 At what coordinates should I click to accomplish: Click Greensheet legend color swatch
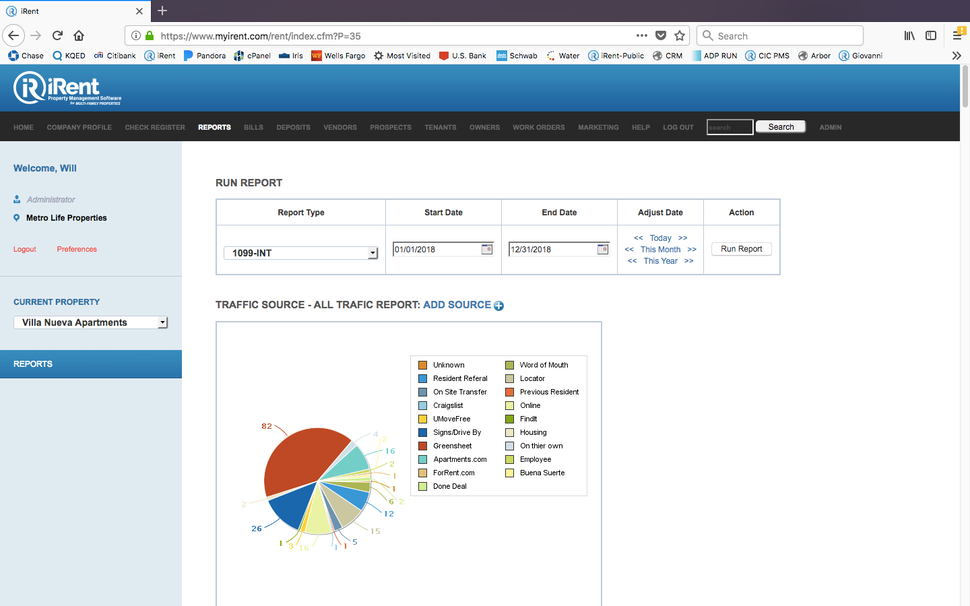[423, 446]
